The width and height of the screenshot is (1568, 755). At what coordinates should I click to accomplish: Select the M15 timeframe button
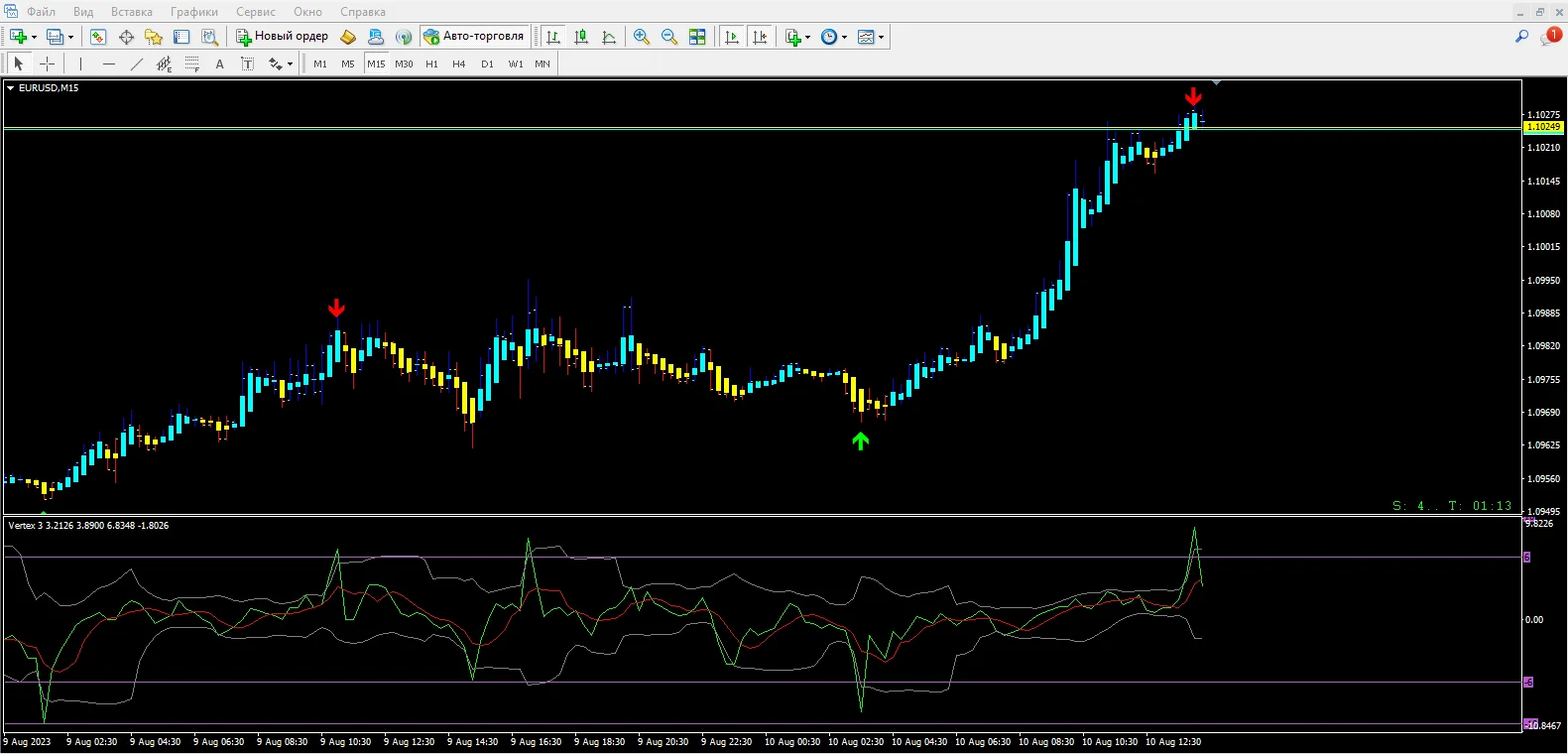pyautogui.click(x=376, y=63)
